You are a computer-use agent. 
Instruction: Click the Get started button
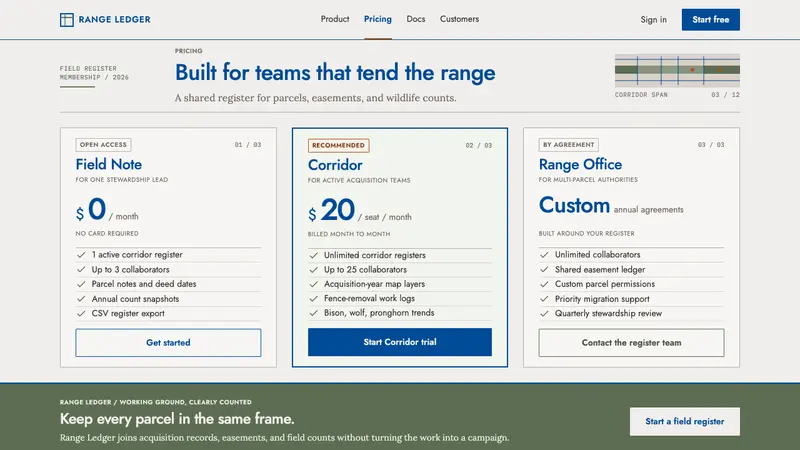[x=168, y=342]
